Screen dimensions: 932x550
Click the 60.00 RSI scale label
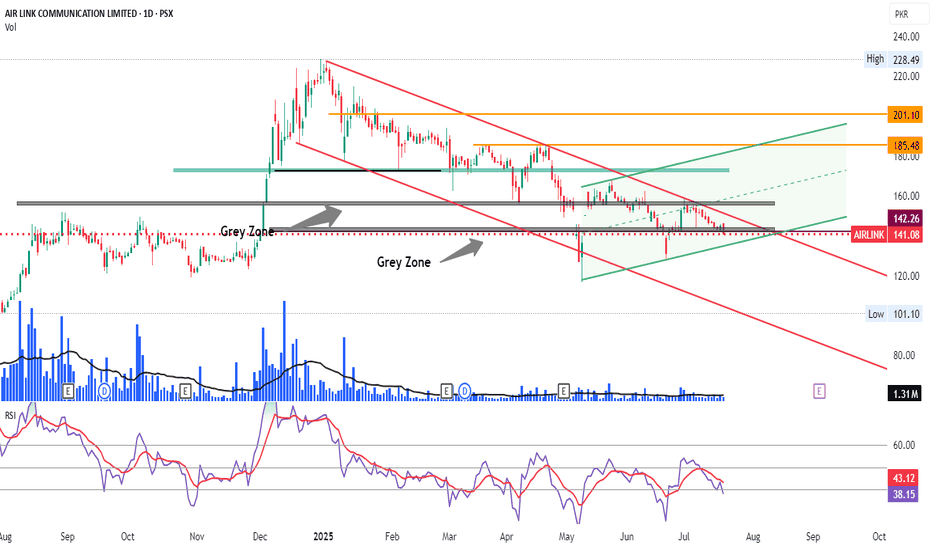[x=903, y=445]
